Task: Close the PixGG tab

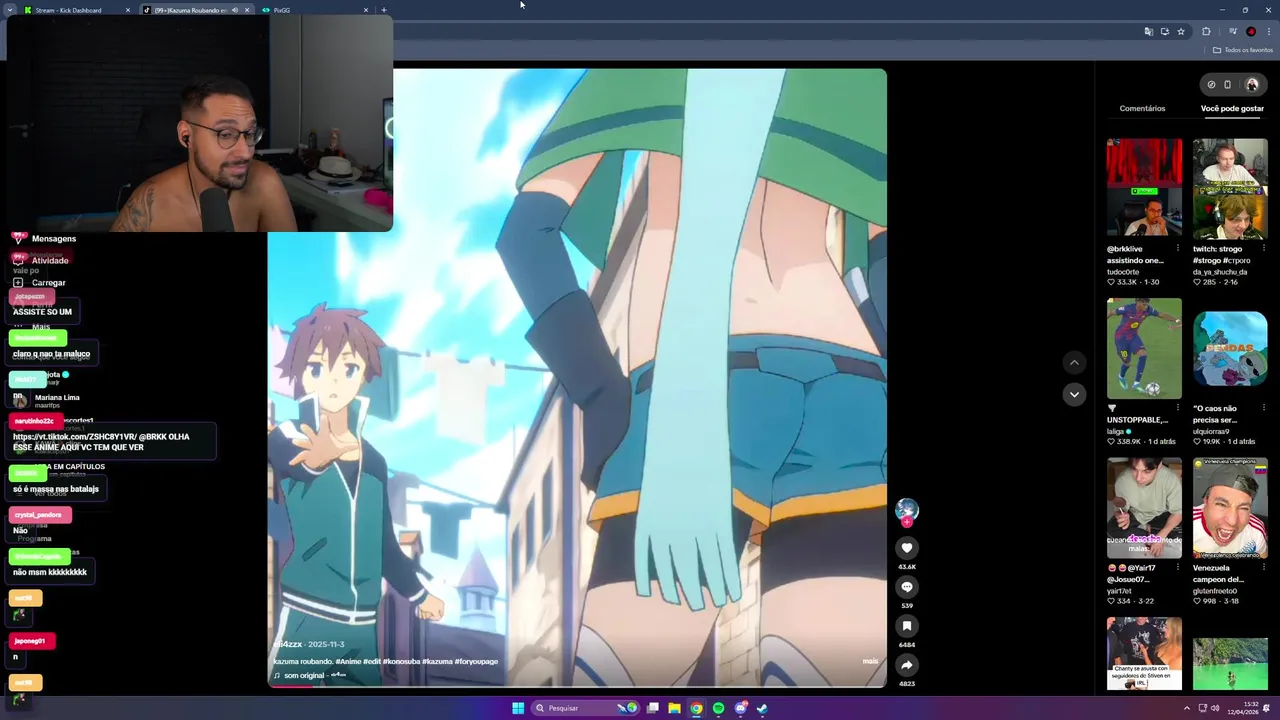Action: click(x=366, y=10)
